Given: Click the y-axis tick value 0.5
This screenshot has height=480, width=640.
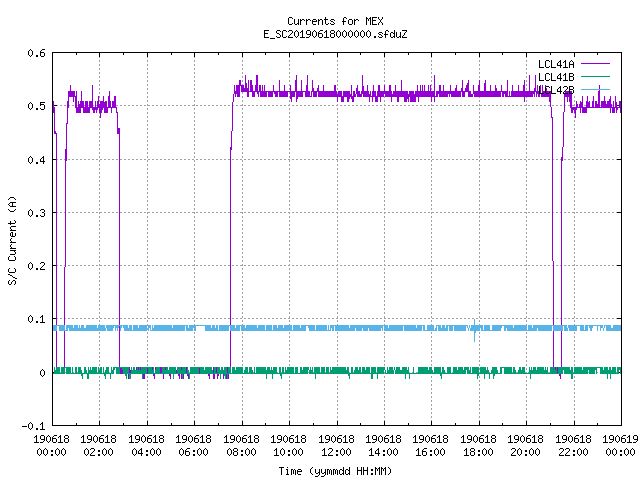Looking at the screenshot, I should [36, 106].
